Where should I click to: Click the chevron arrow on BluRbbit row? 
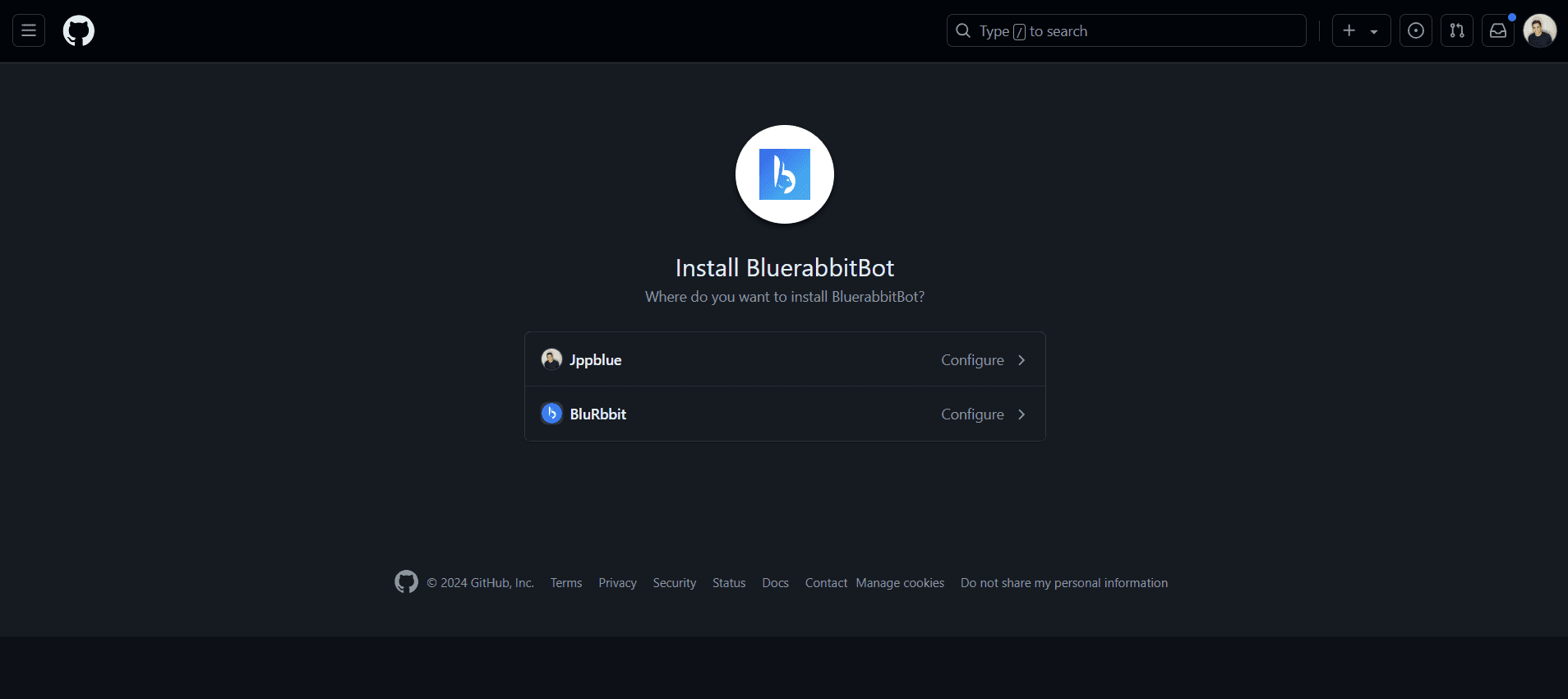1022,414
